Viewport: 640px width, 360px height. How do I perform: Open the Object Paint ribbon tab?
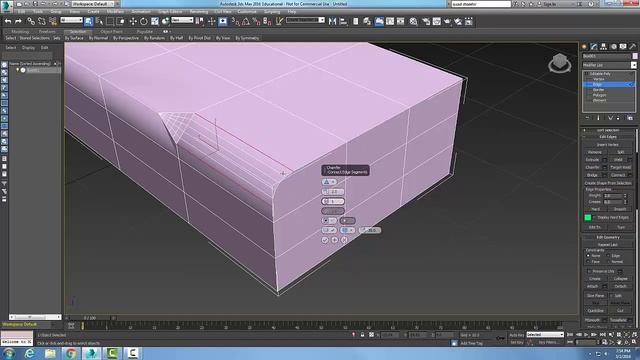(111, 31)
